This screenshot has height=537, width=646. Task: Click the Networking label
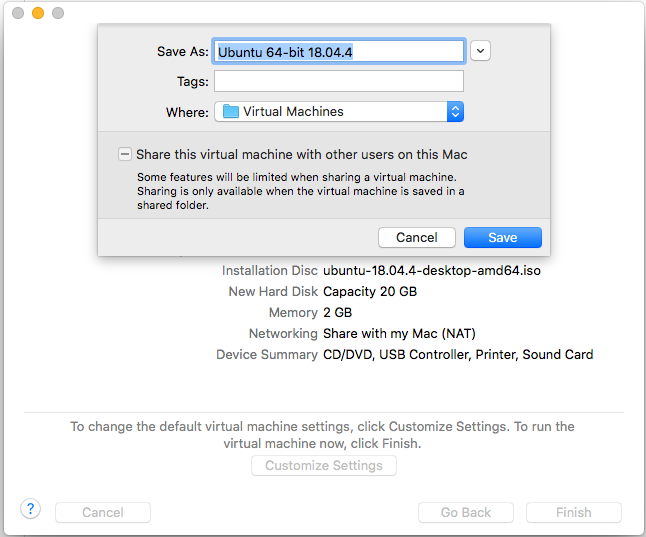coord(283,333)
